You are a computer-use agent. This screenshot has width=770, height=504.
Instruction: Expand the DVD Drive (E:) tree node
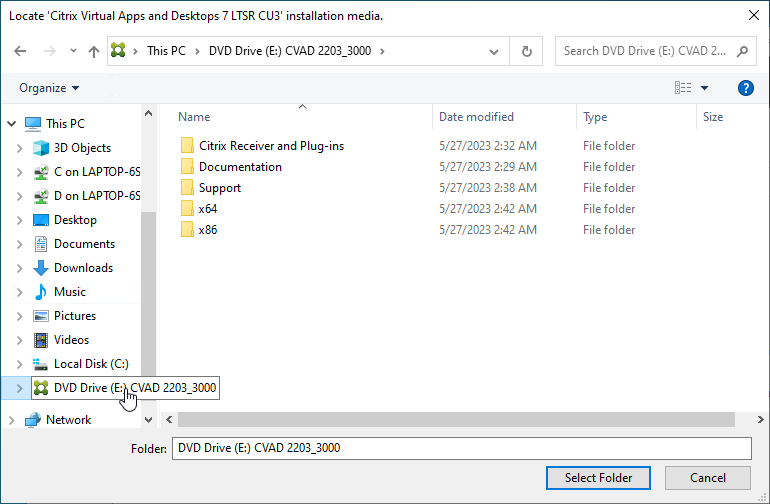click(20, 388)
